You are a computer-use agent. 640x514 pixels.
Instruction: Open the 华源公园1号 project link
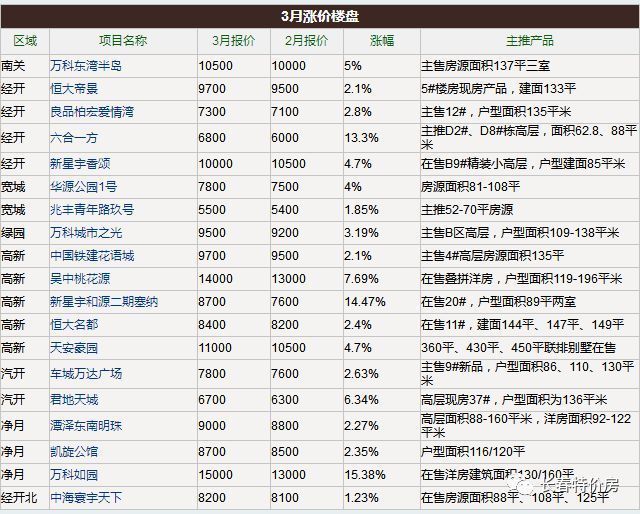click(84, 187)
